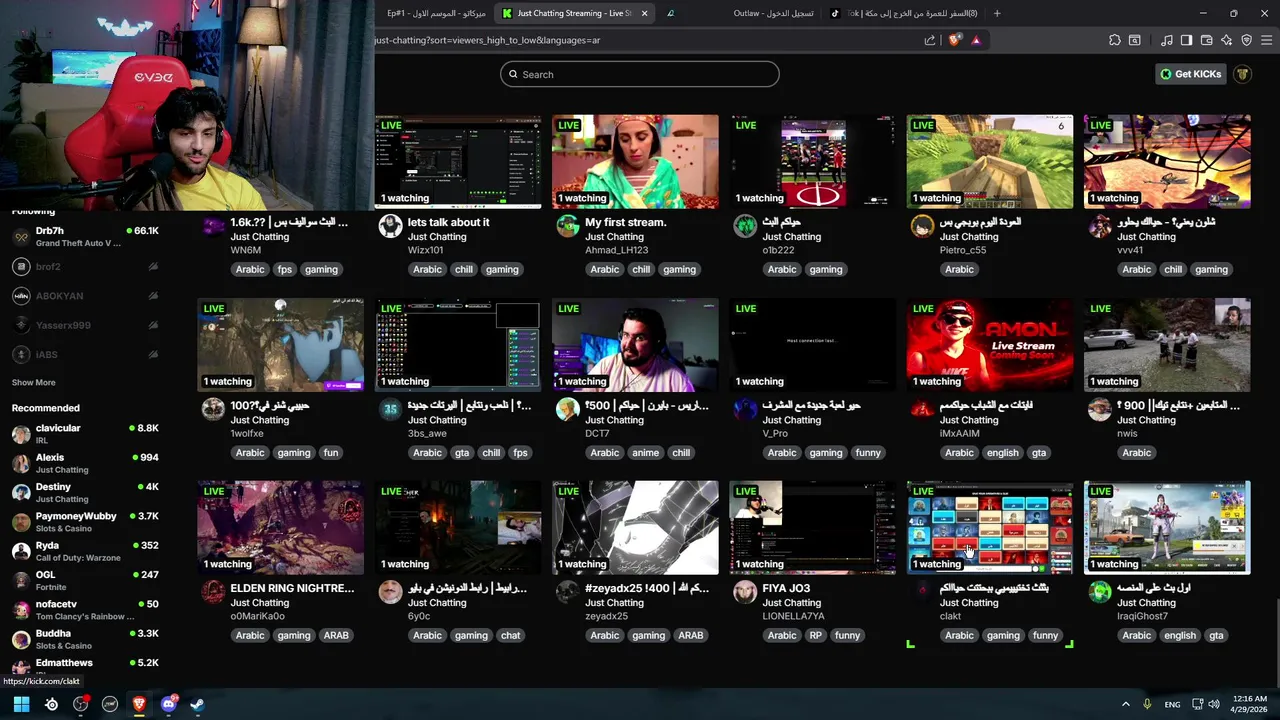Toggle the browser sidebar panel icon
The image size is (1280, 720).
point(1186,40)
